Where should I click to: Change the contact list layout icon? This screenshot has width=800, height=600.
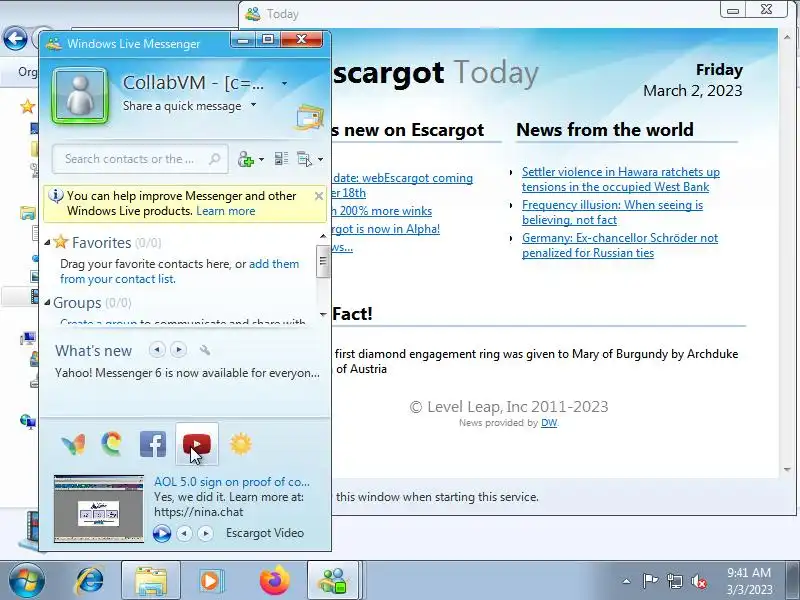click(281, 159)
